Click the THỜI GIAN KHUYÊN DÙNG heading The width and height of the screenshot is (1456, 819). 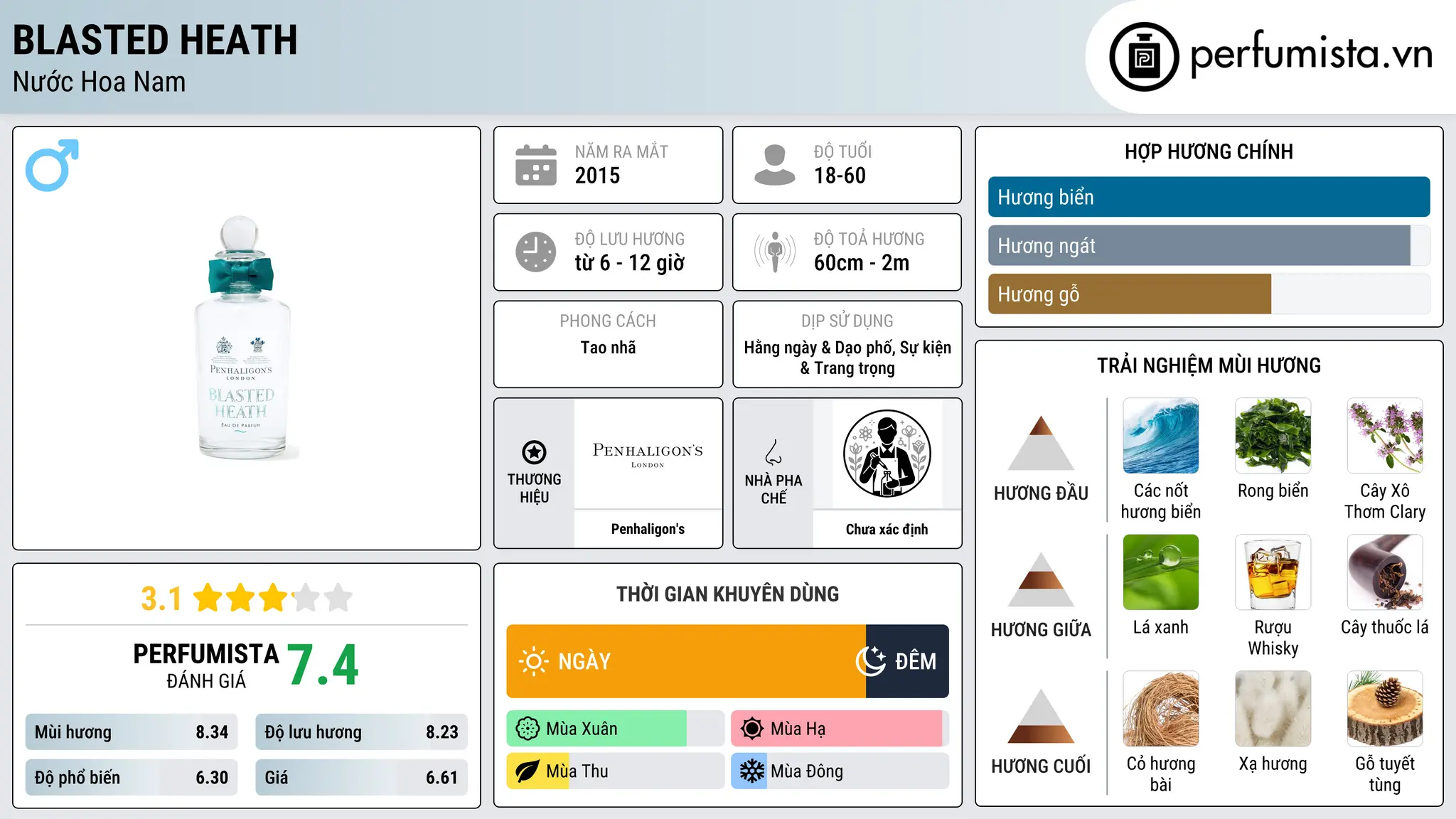[727, 594]
